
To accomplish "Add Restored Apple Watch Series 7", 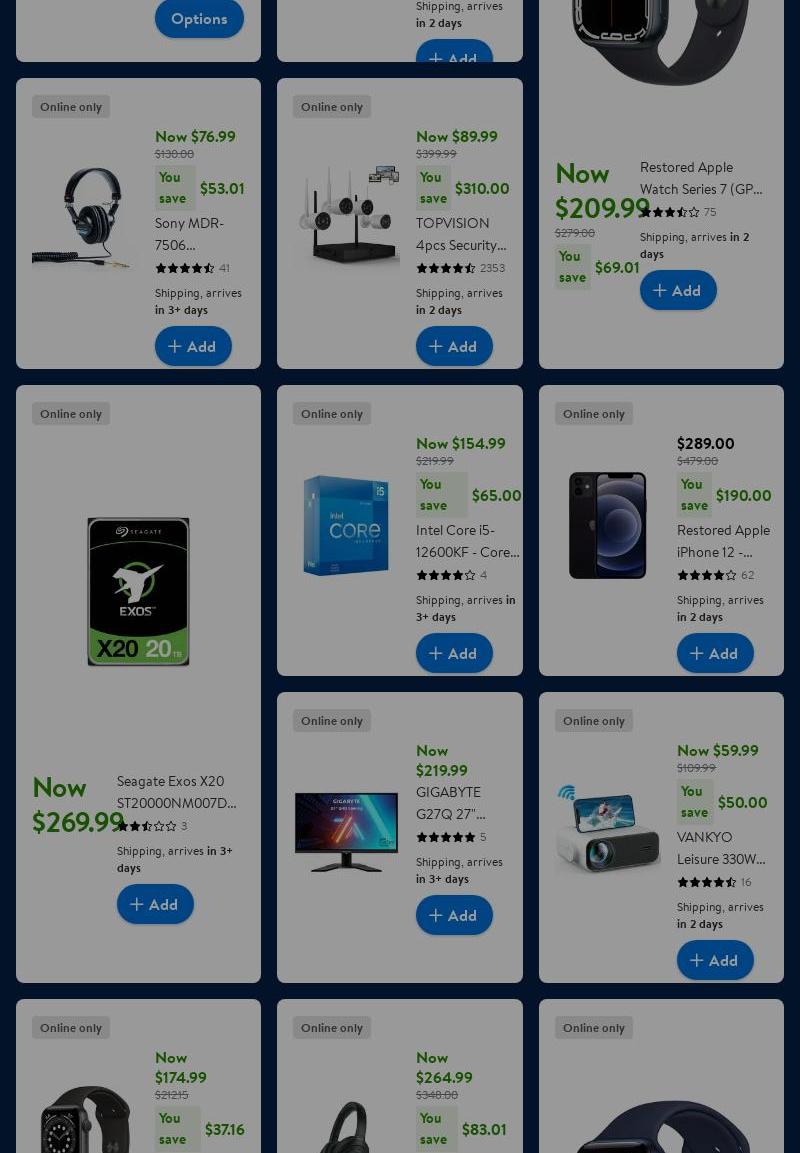I will [x=678, y=290].
